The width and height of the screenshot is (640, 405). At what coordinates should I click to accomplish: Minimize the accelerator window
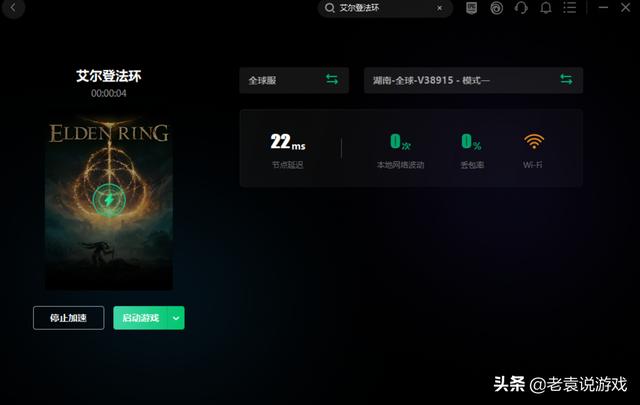[x=603, y=7]
